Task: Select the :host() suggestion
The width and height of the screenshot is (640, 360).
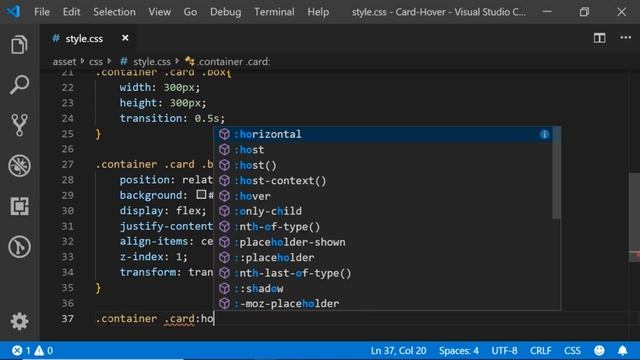Action: click(x=384, y=165)
